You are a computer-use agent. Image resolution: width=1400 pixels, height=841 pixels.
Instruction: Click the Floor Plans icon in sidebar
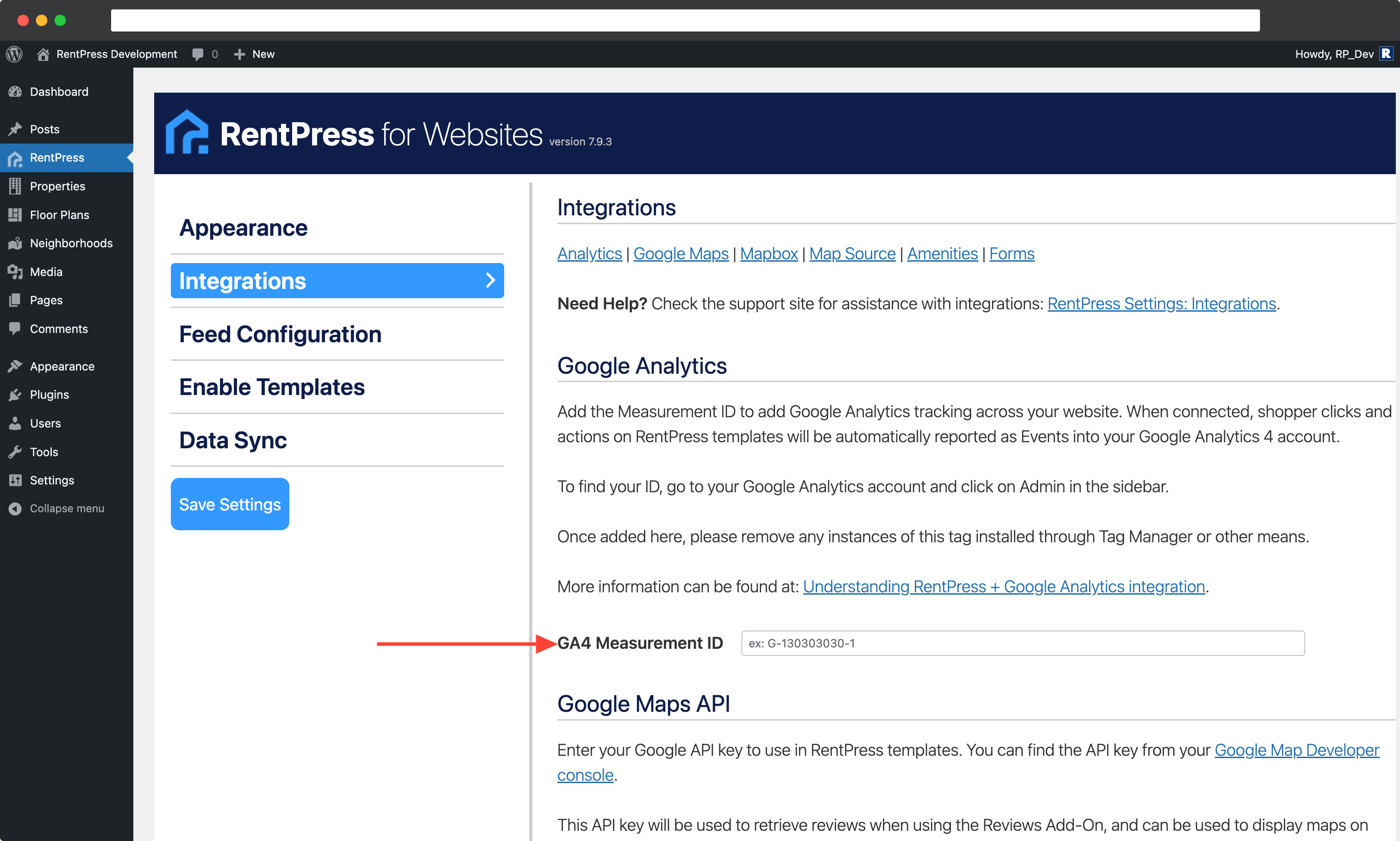tap(15, 214)
